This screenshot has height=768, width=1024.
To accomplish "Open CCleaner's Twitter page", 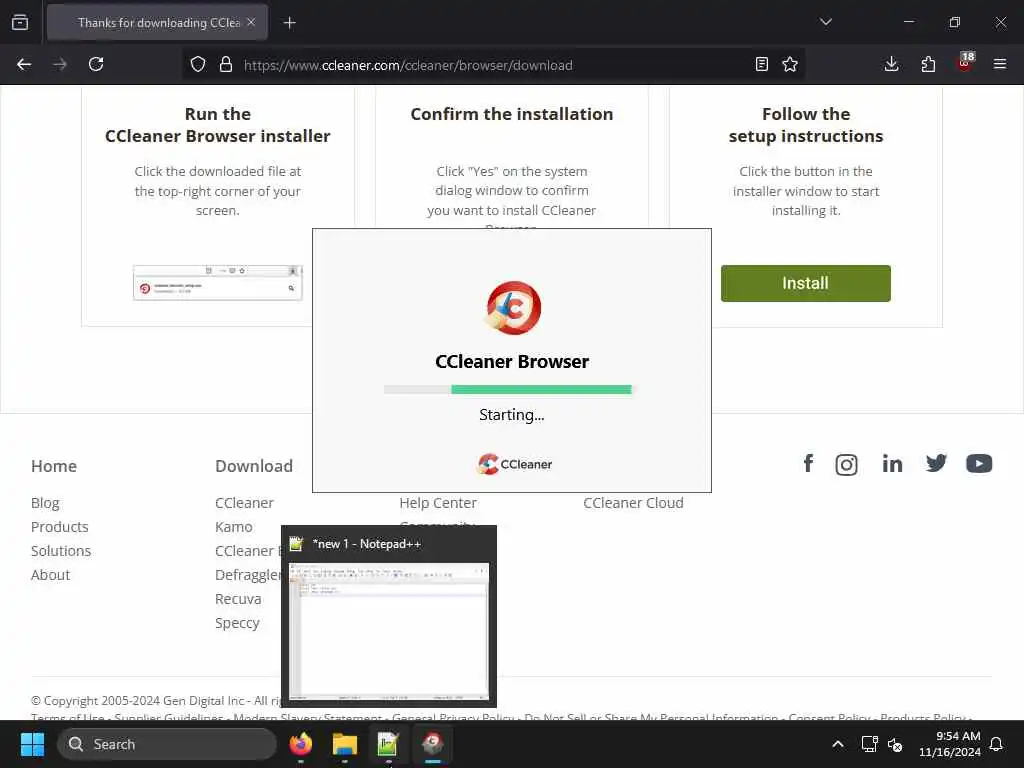I will tap(936, 463).
